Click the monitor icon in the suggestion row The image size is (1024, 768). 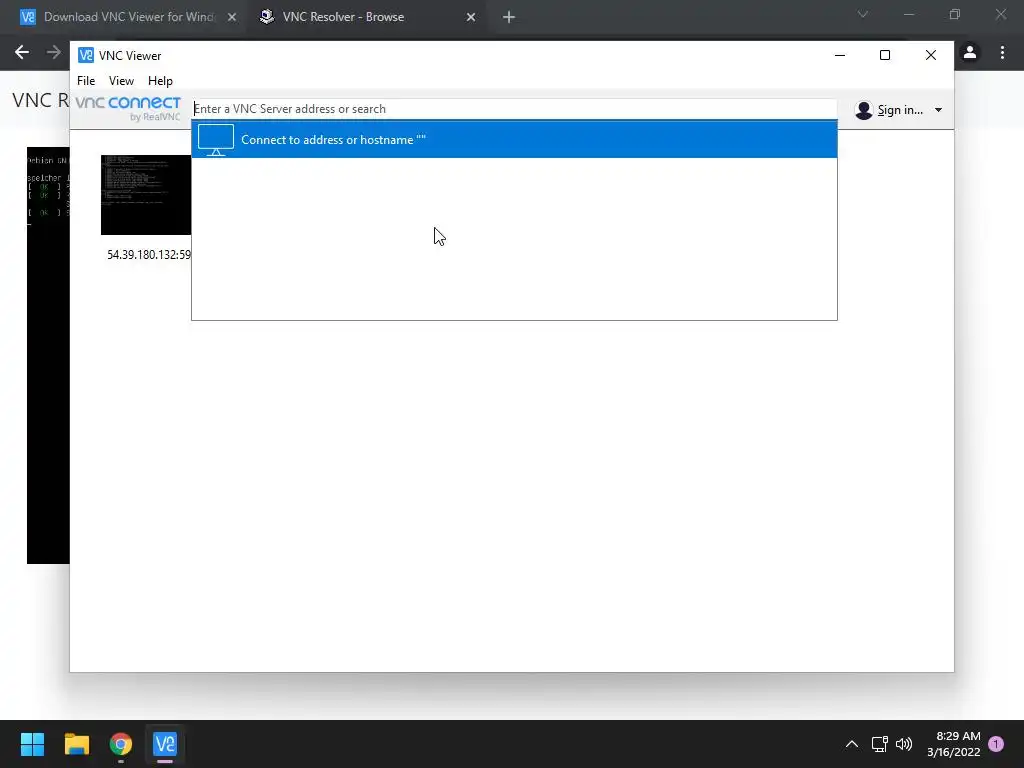pyautogui.click(x=216, y=140)
